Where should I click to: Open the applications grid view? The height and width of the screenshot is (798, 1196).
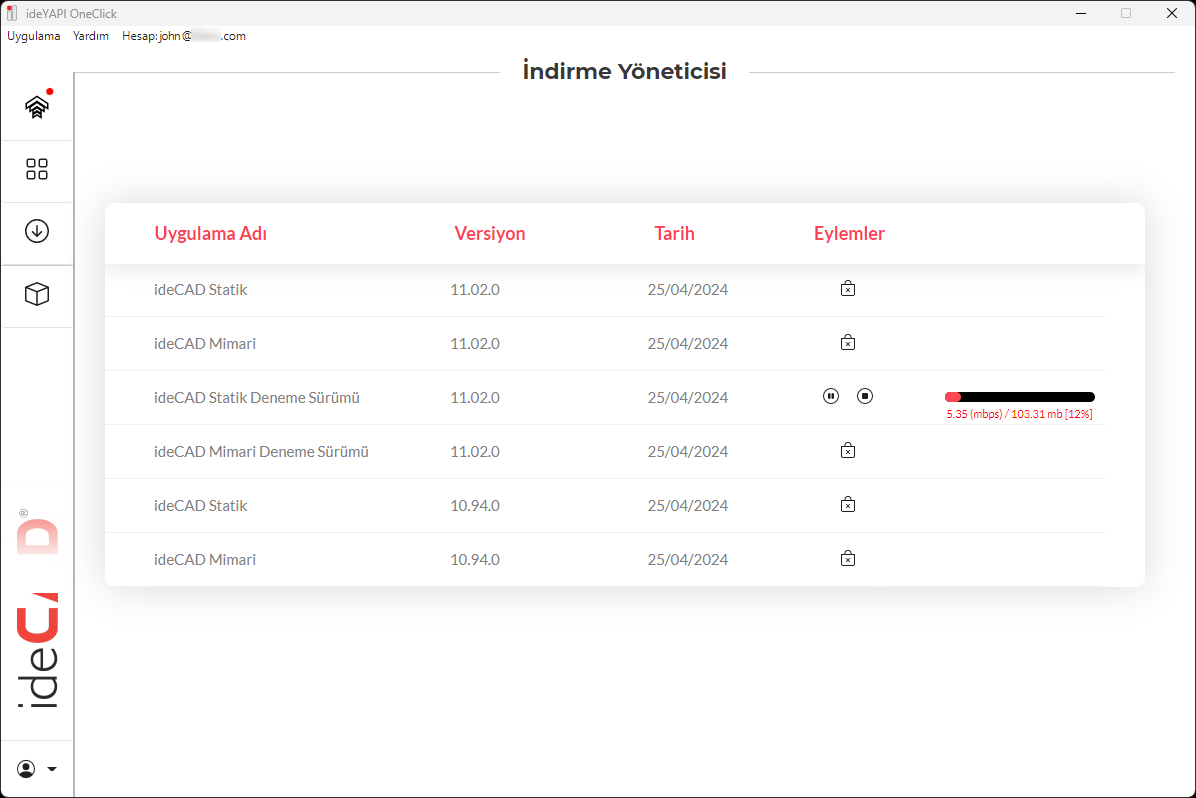click(x=37, y=169)
